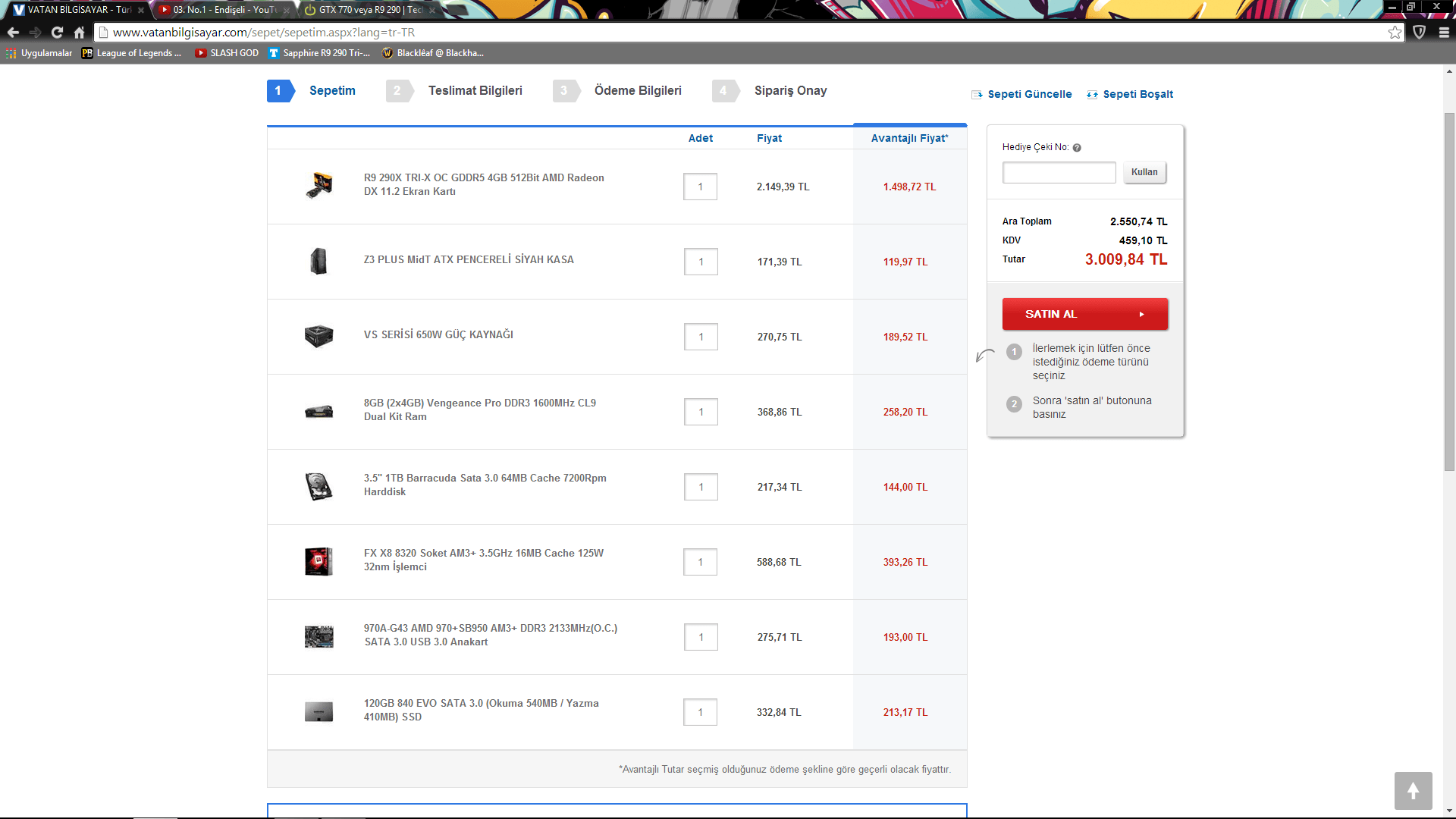This screenshot has width=1456, height=819.
Task: Go back with browser back arrow
Action: click(x=13, y=33)
